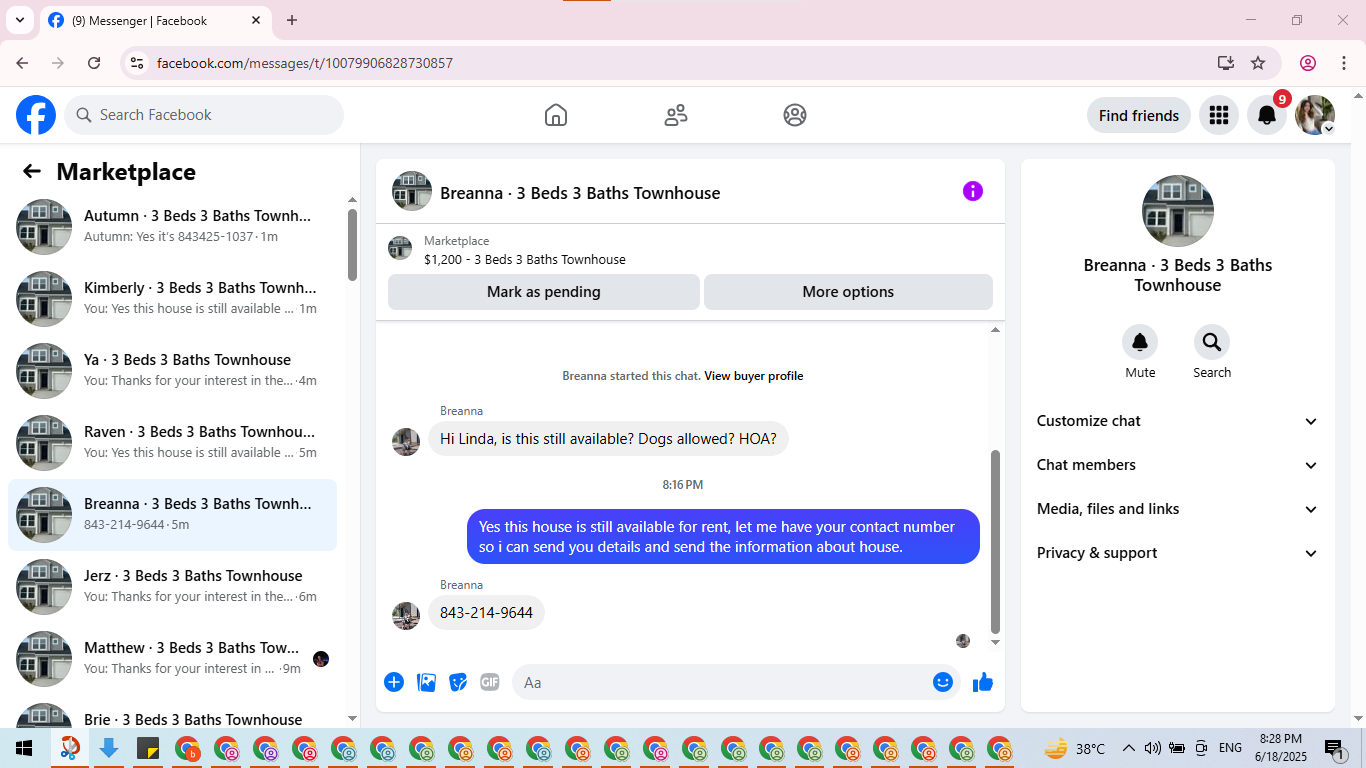Open the install app icon in address bar

[1226, 63]
